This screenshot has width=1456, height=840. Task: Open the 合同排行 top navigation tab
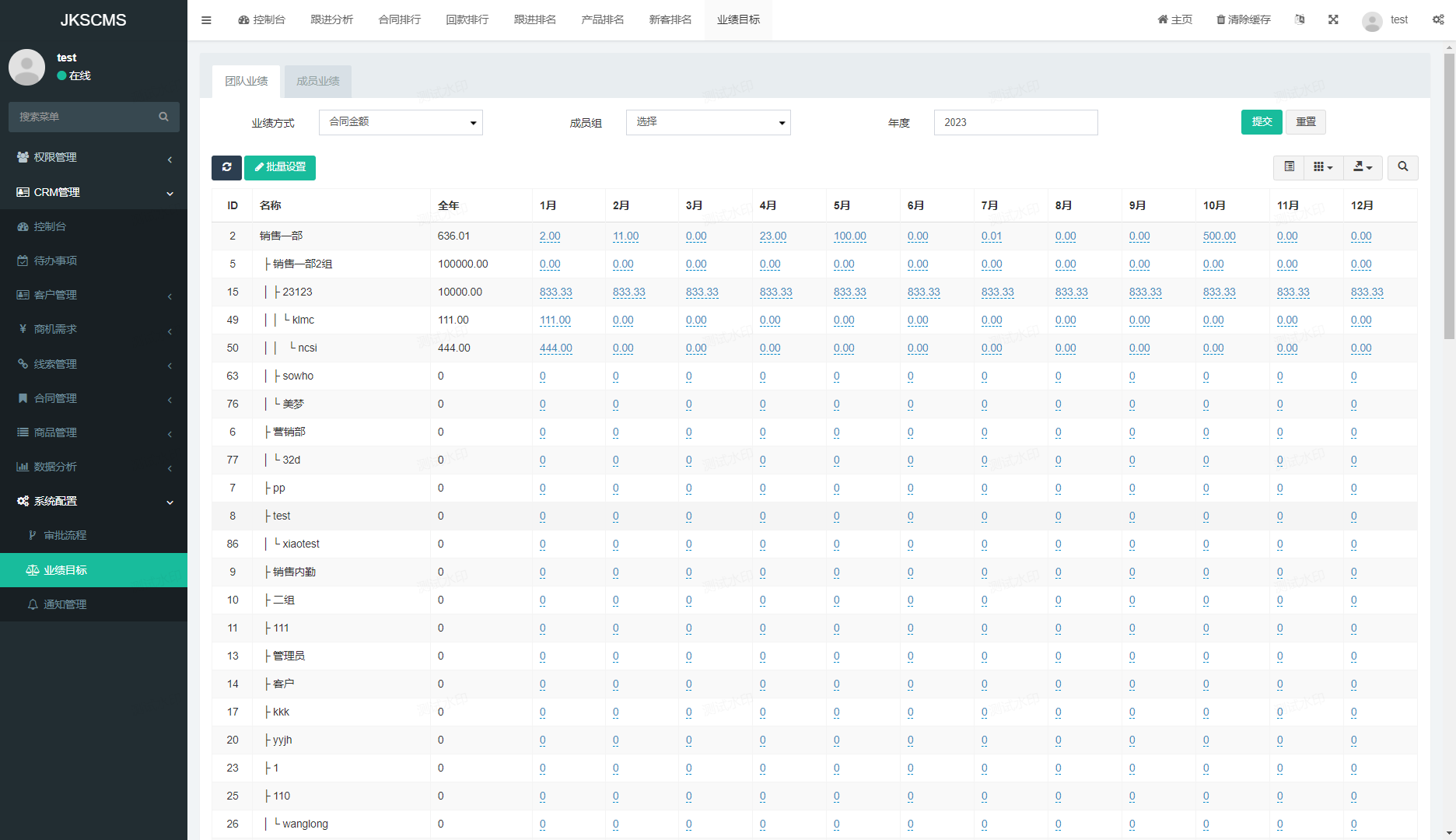pos(399,20)
